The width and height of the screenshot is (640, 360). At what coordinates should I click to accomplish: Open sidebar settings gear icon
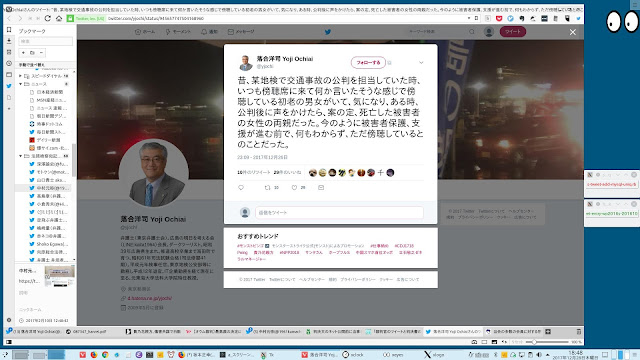point(9,320)
